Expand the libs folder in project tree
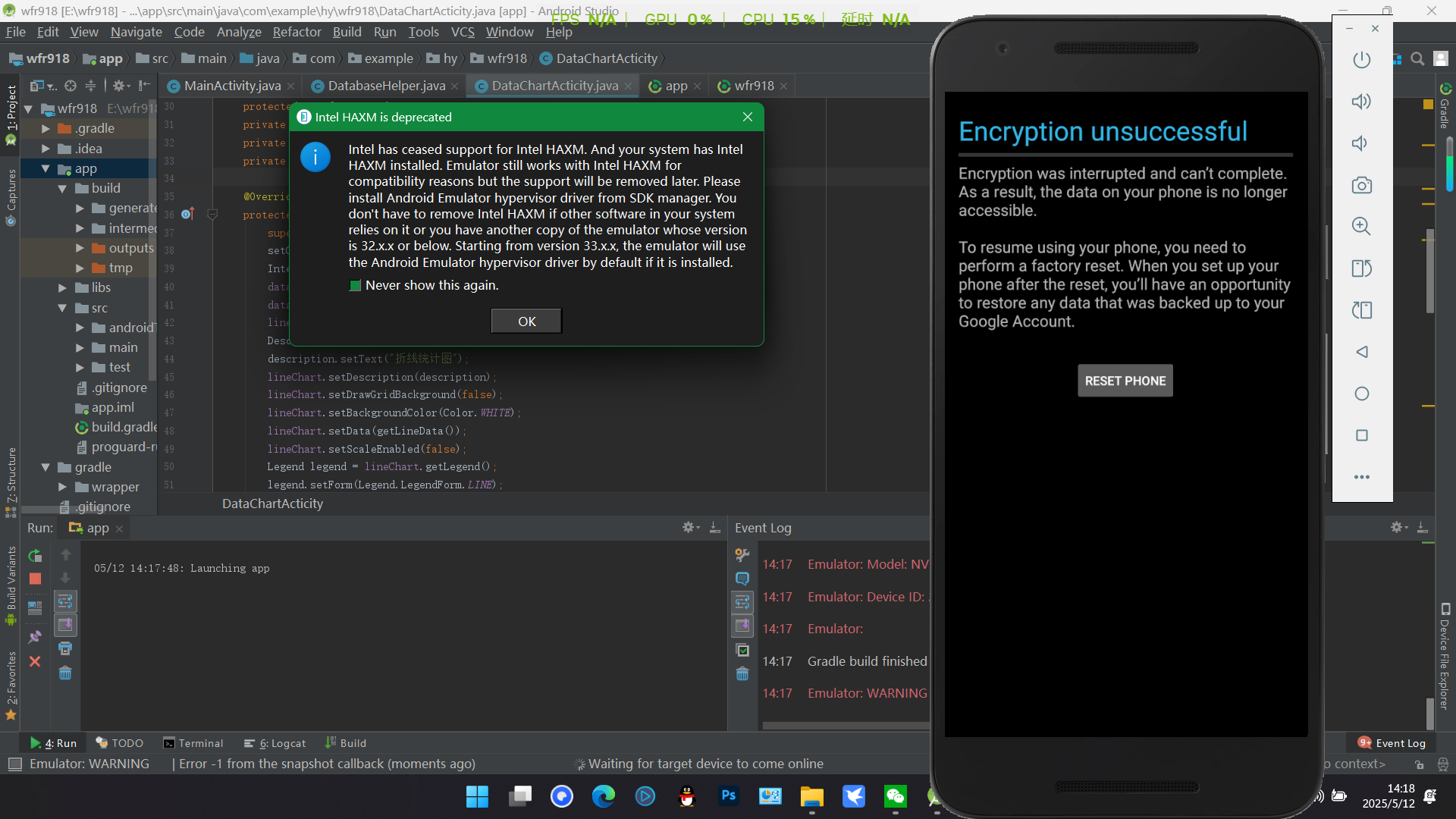 click(63, 287)
